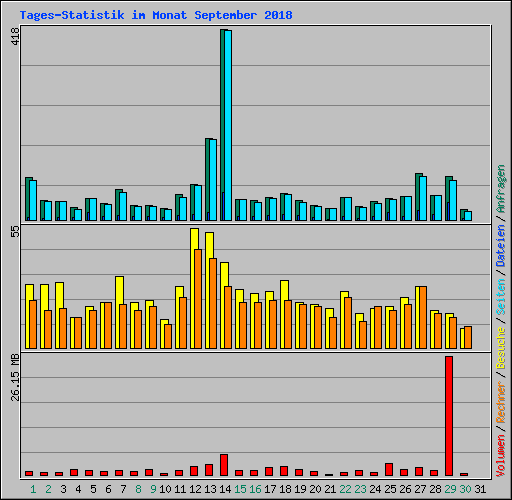
Task: Click the 'Besuche' legend label
Action: (x=501, y=347)
